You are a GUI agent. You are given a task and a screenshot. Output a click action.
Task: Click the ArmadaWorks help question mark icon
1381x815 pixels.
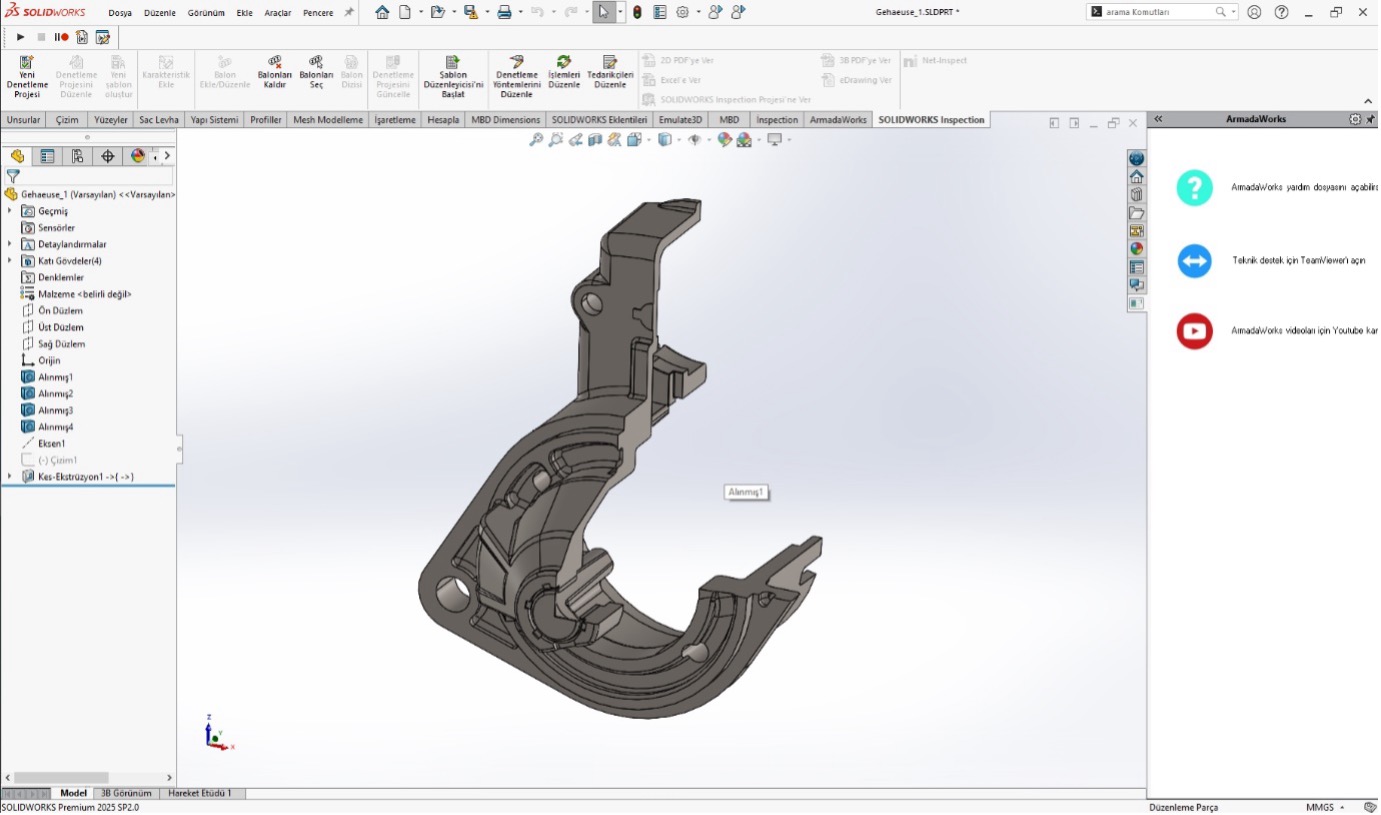pos(1194,188)
